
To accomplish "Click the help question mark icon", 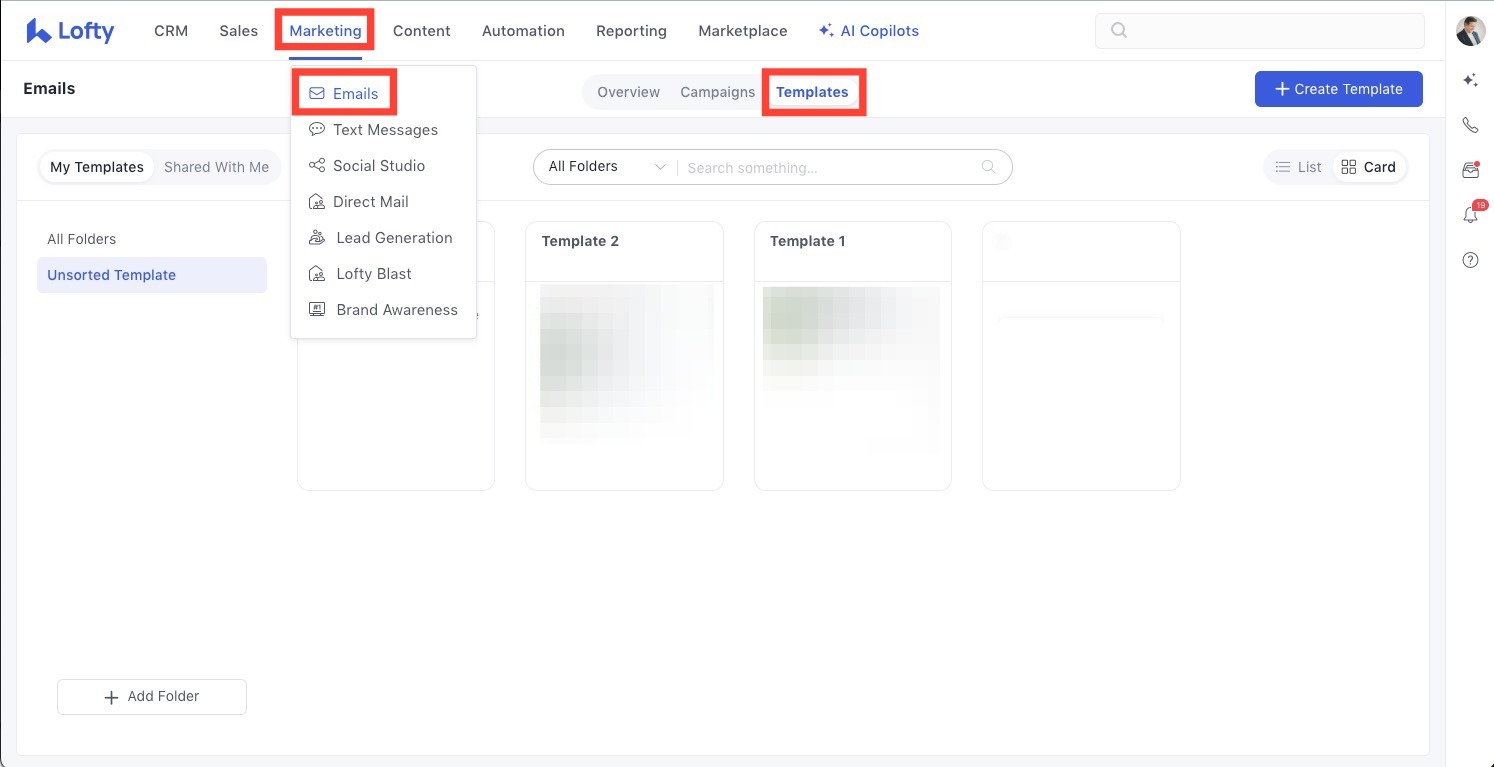I will point(1470,260).
